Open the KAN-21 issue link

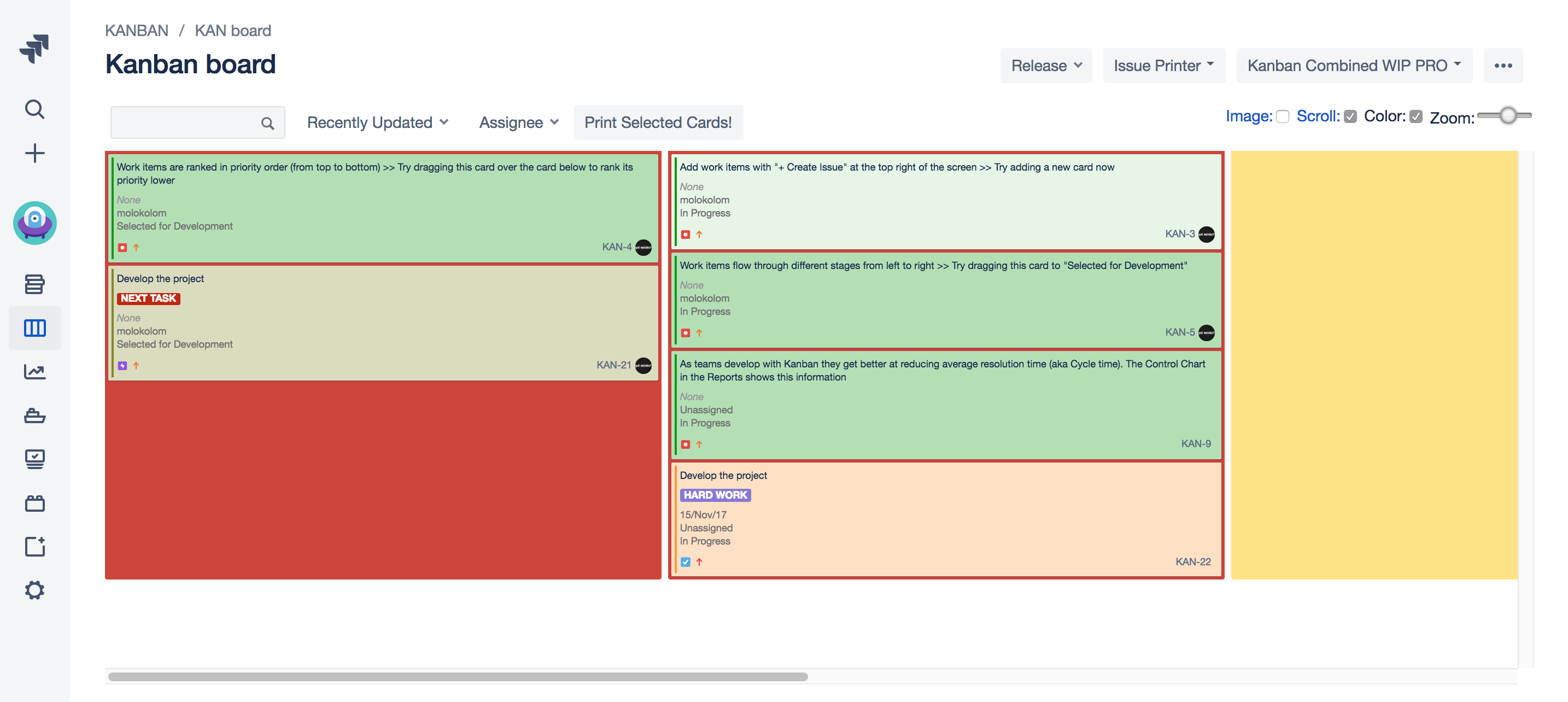(613, 365)
